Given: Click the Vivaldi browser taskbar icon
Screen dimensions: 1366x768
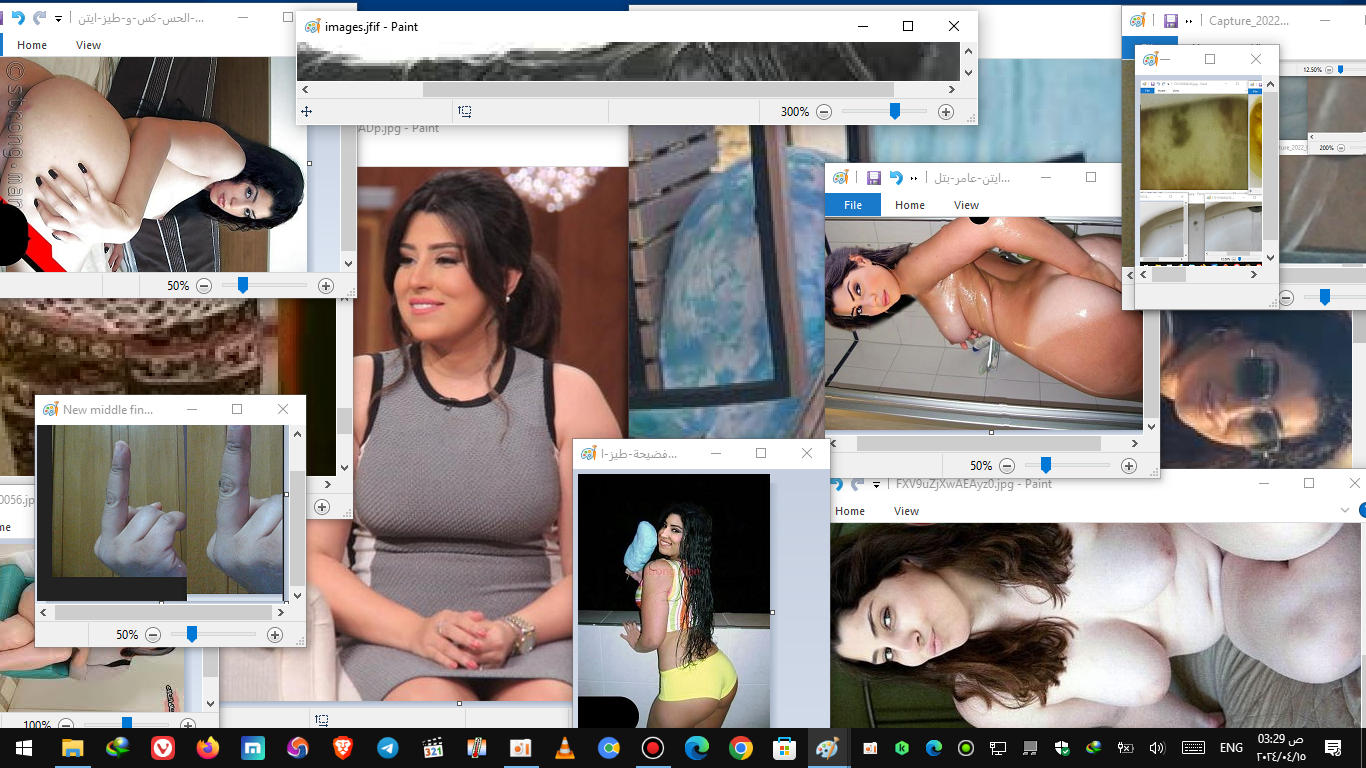Looking at the screenshot, I should [163, 748].
